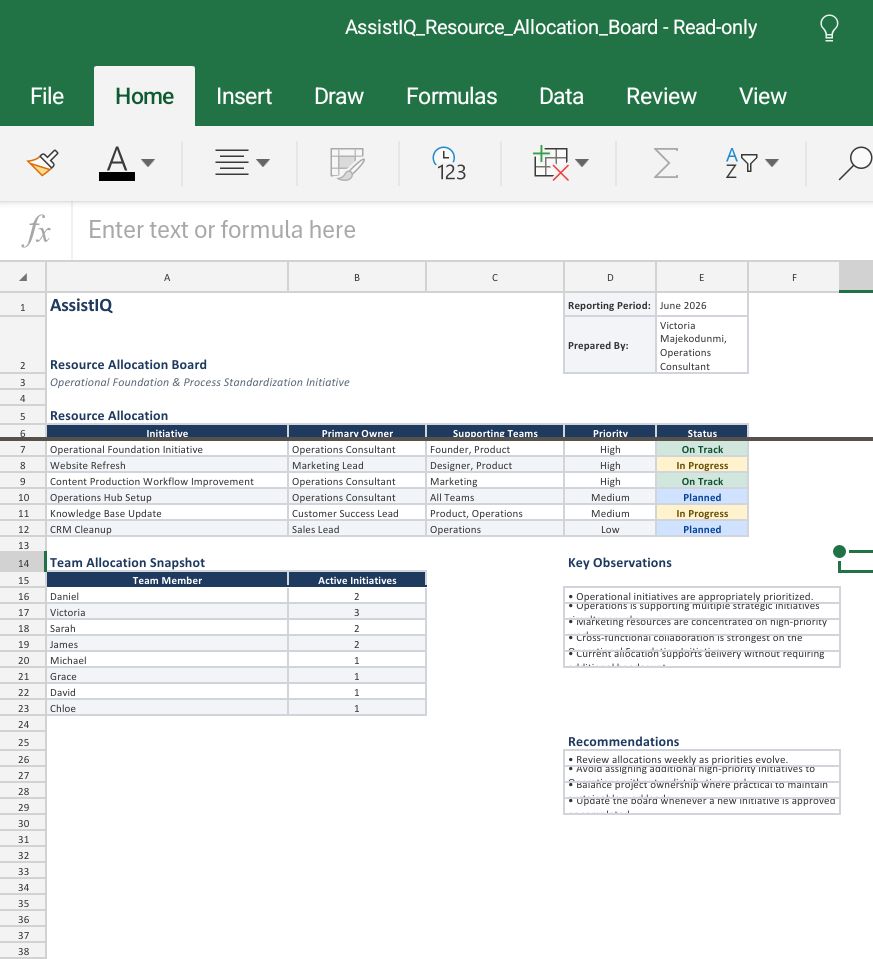
Task: Select the CRM Cleanup cell
Action: (x=167, y=529)
